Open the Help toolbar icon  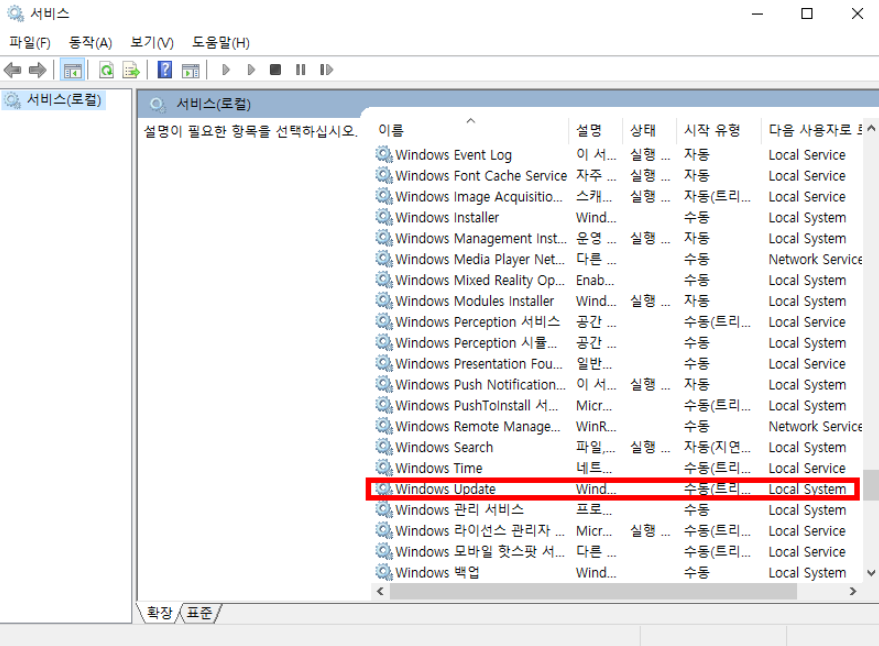pyautogui.click(x=165, y=70)
